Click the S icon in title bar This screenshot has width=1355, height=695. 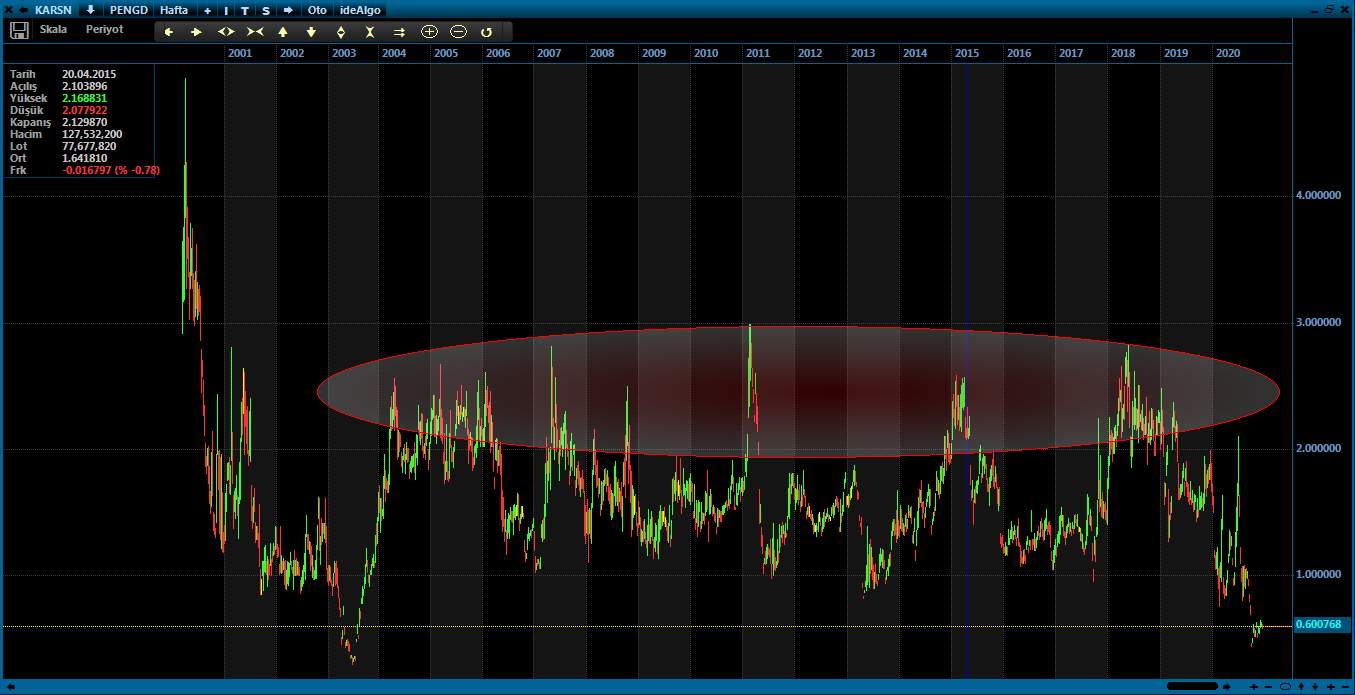coord(265,10)
